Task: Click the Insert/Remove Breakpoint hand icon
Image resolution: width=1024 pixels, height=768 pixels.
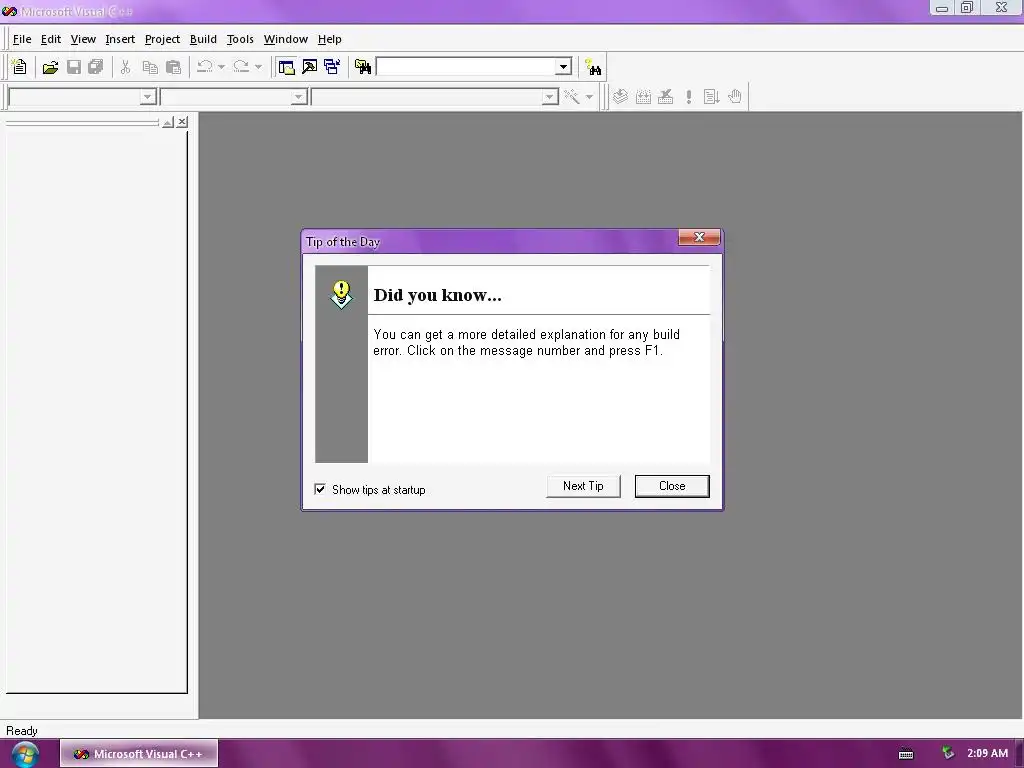Action: pos(735,97)
